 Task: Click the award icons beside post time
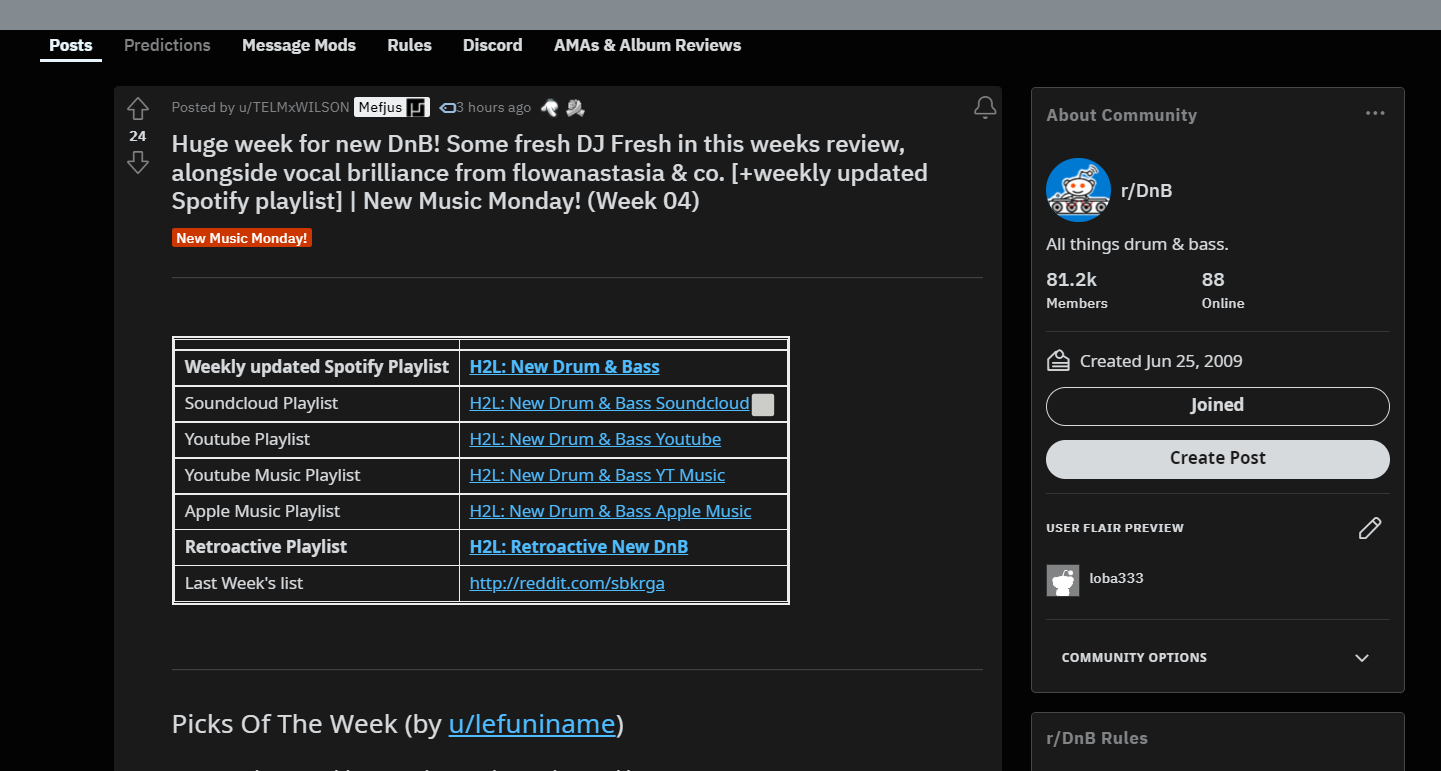click(x=563, y=108)
